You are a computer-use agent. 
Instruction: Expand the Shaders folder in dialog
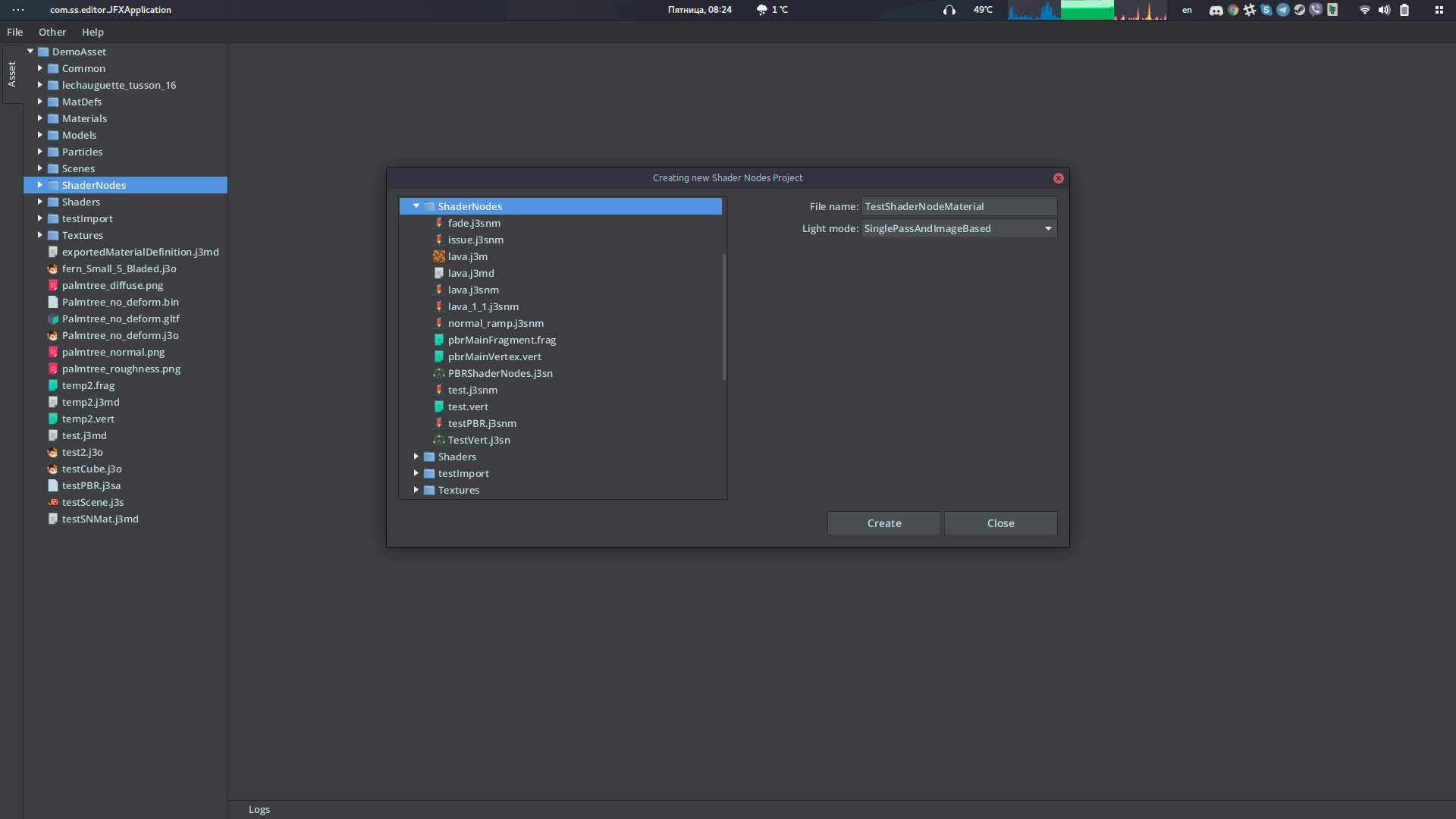click(x=418, y=456)
